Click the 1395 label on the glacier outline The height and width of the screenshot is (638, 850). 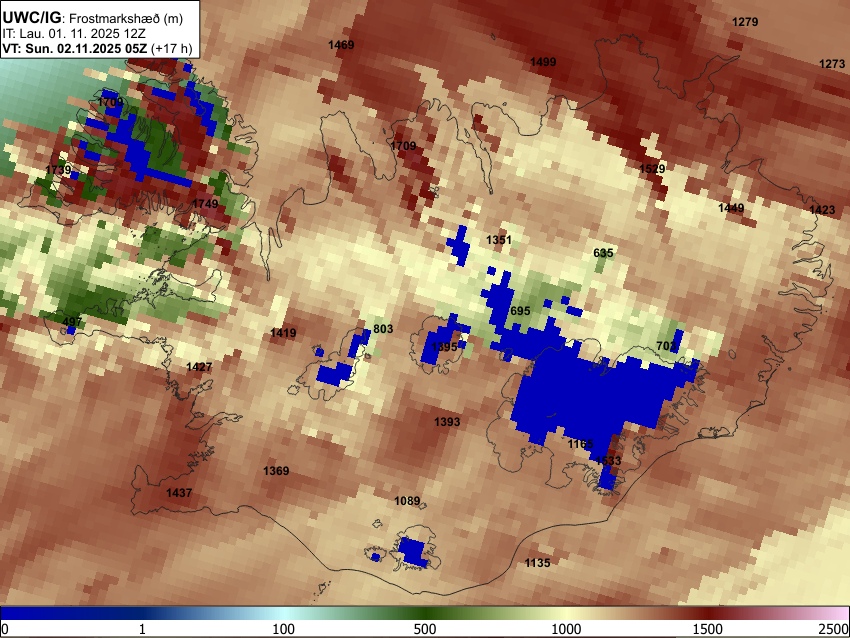[445, 347]
